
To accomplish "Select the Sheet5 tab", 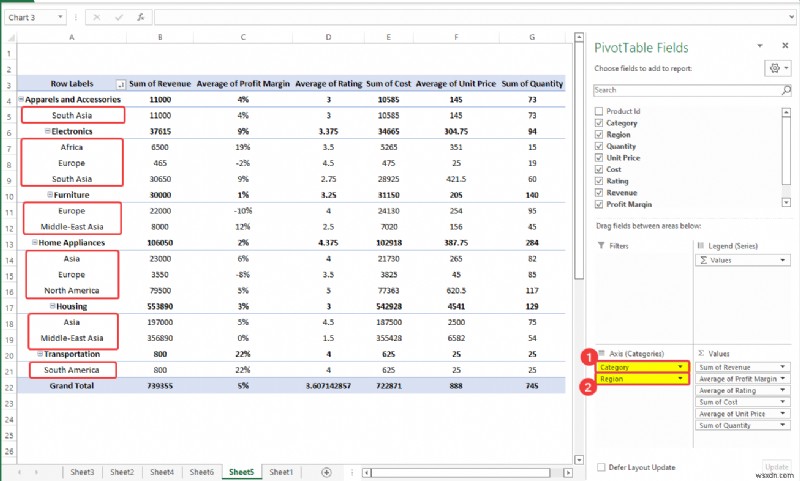I will [241, 472].
